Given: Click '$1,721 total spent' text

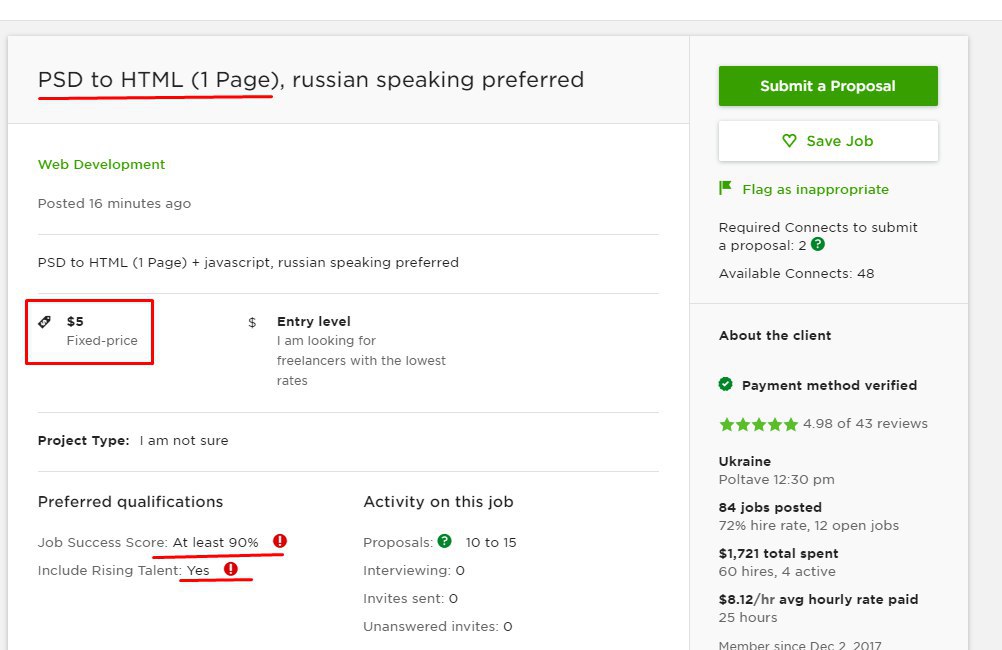Looking at the screenshot, I should click(x=778, y=553).
